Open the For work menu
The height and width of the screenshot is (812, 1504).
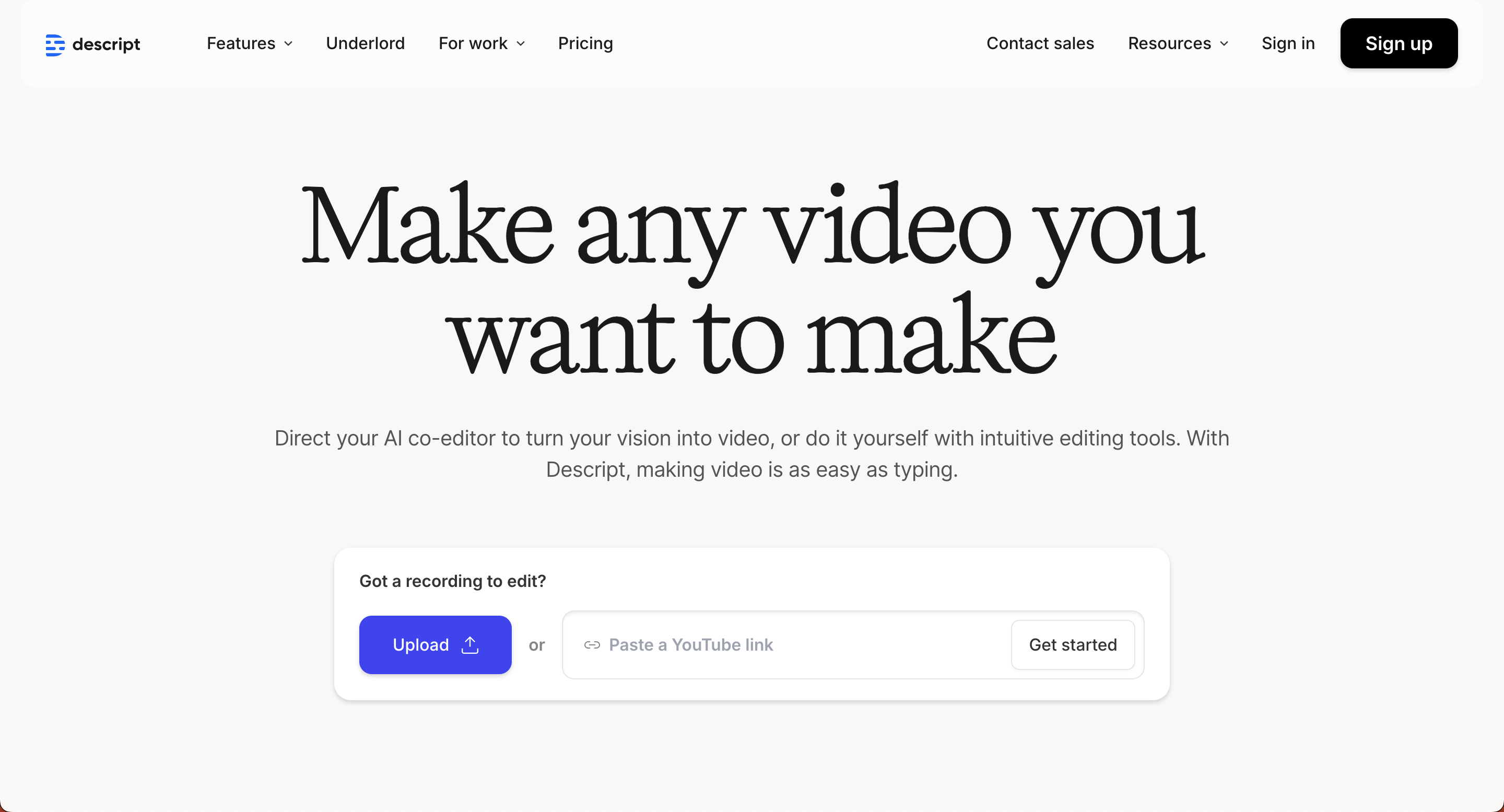click(482, 44)
